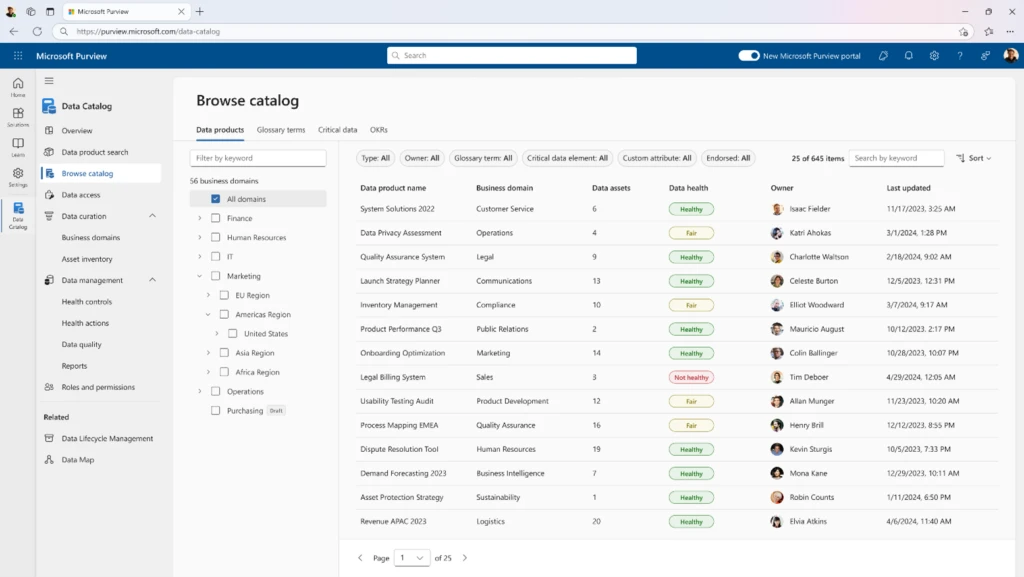Image resolution: width=1024 pixels, height=577 pixels.
Task: Uncheck the All domains checkbox
Action: pyautogui.click(x=214, y=199)
